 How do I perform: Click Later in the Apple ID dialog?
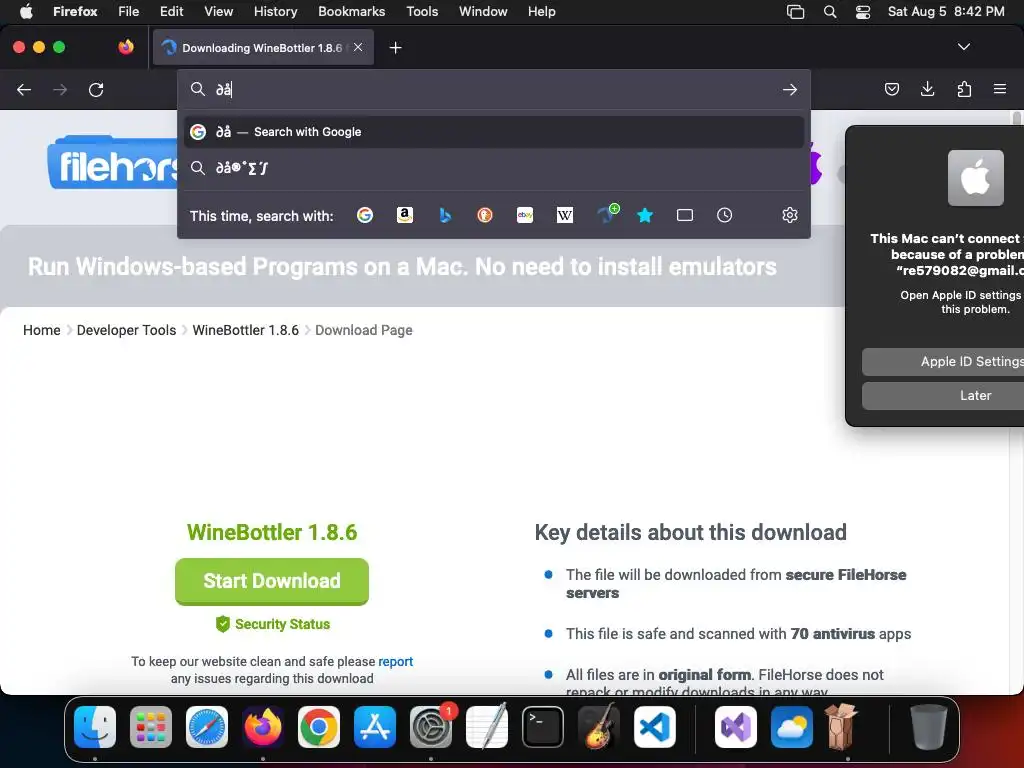943,395
